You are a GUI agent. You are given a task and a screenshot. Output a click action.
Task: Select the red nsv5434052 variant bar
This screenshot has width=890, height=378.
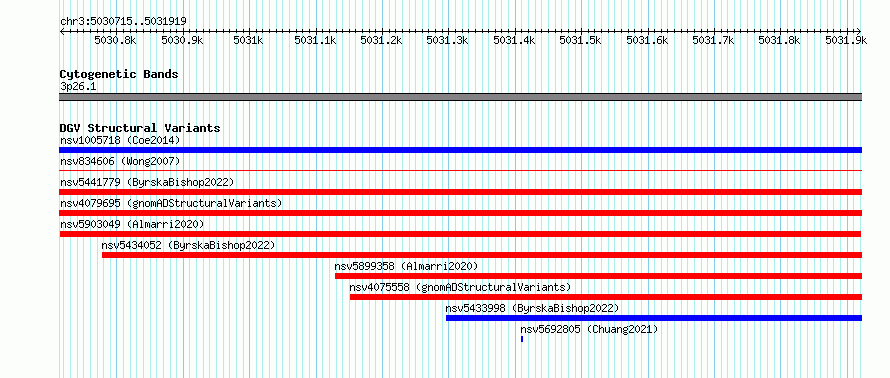481,255
